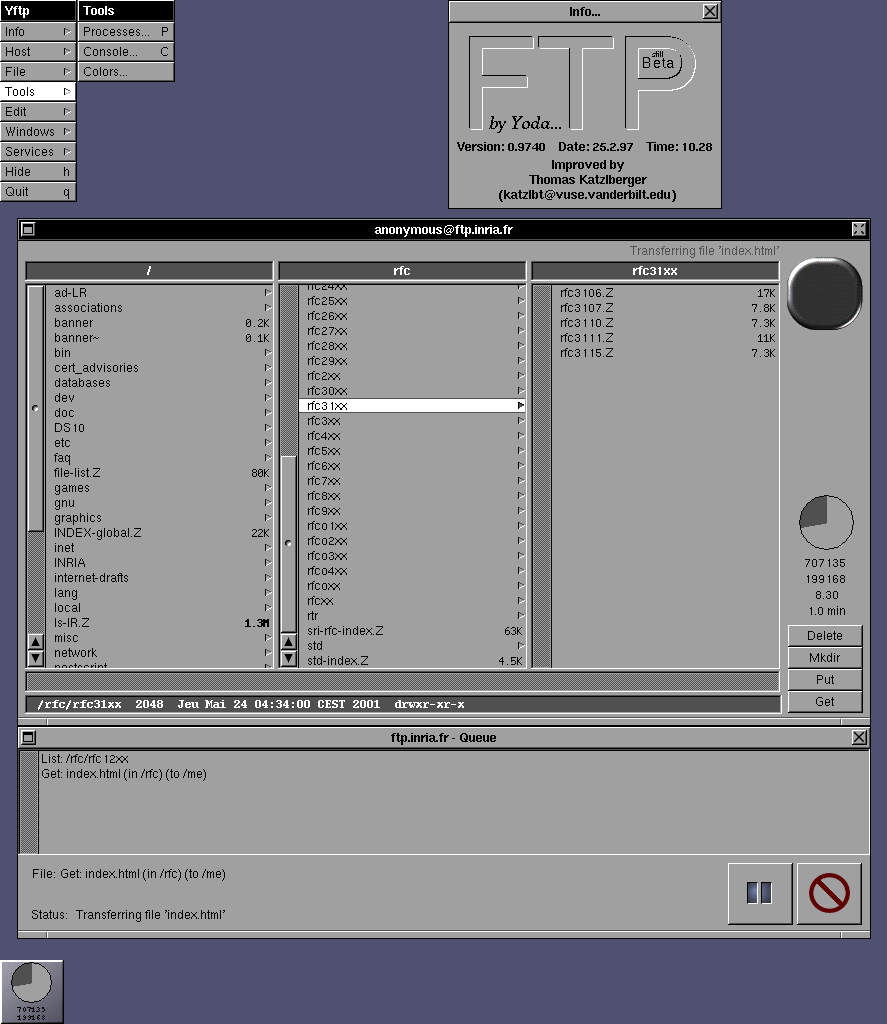Screen dimensions: 887x1024
Task: Select the banner file in root column
Action: click(159, 323)
